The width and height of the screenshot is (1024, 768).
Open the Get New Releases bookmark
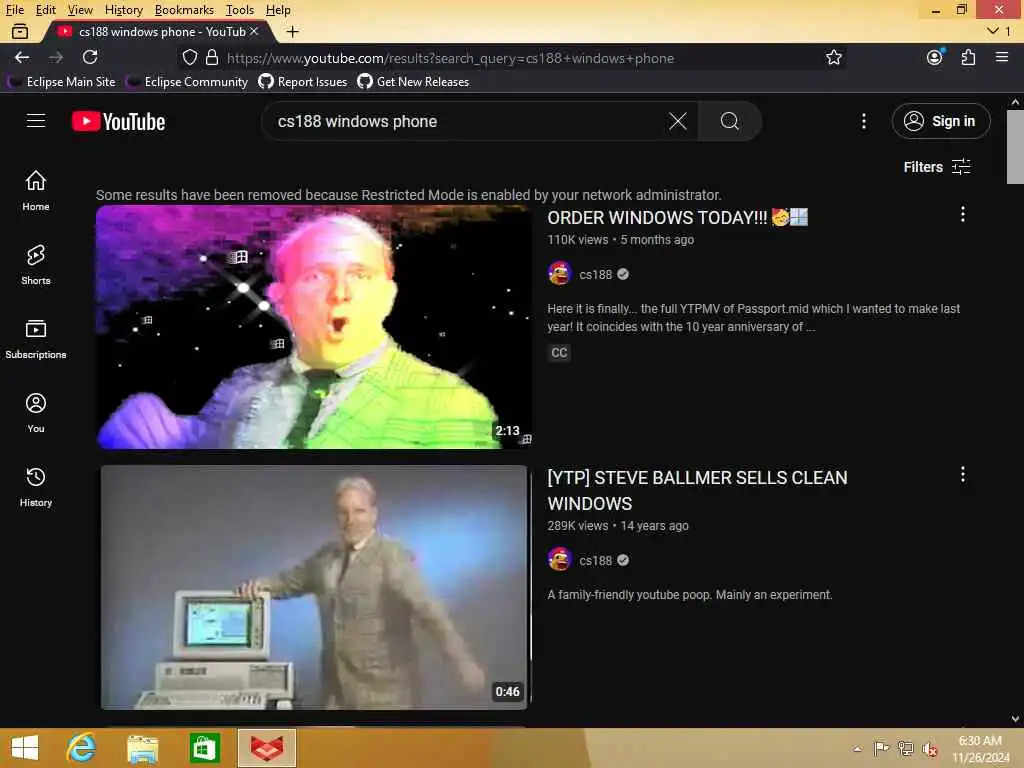tap(413, 82)
